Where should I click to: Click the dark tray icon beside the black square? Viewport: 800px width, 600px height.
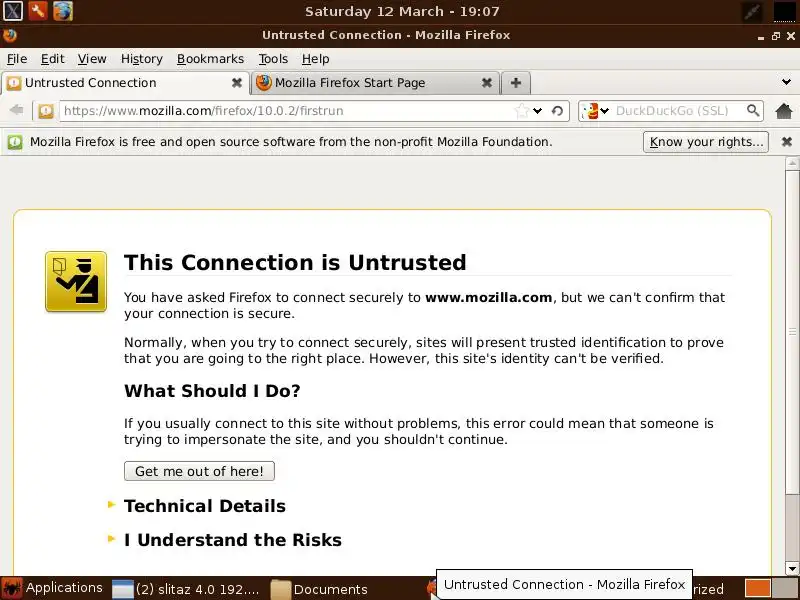752,11
